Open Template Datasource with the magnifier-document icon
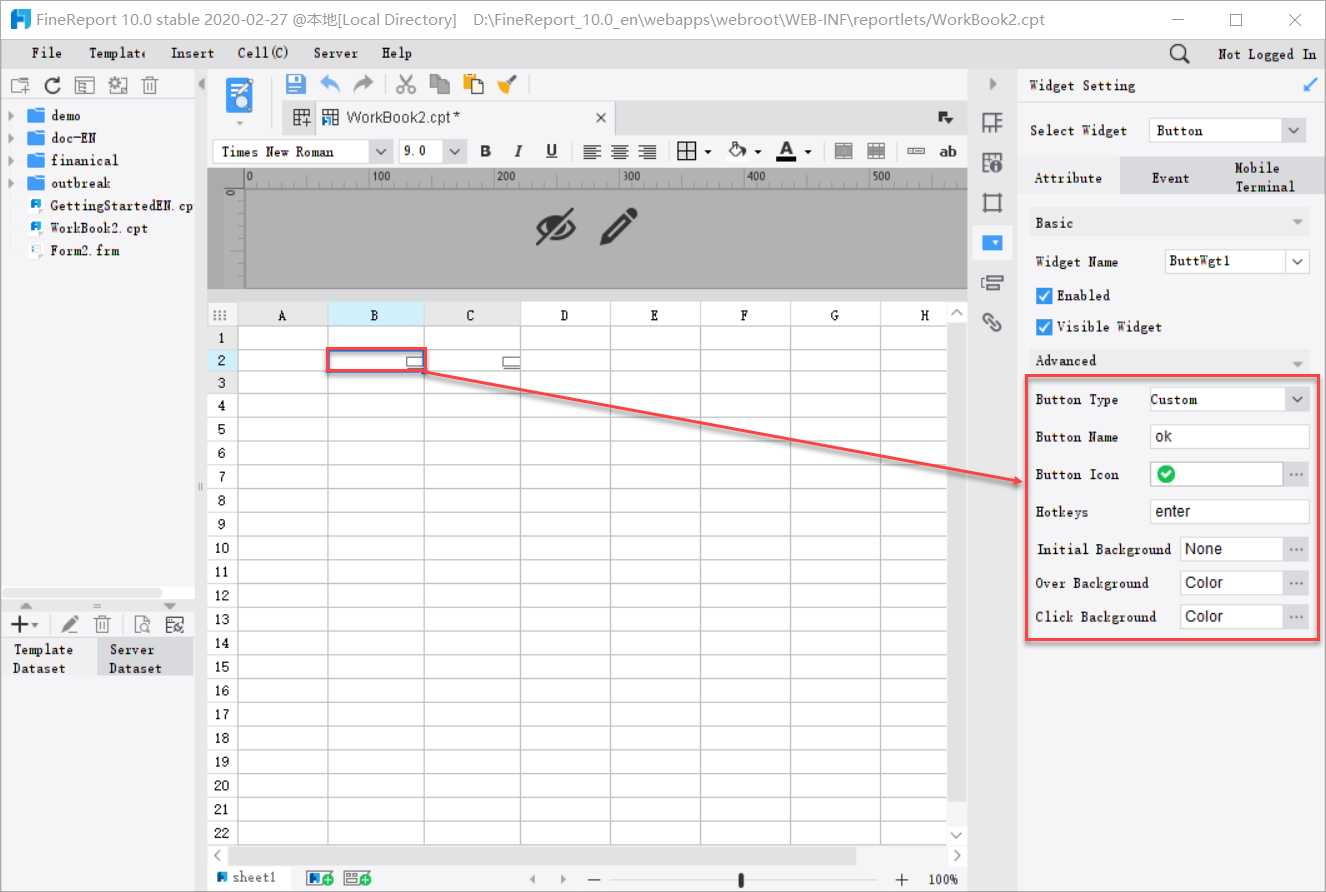This screenshot has height=892, width=1326. coord(141,623)
